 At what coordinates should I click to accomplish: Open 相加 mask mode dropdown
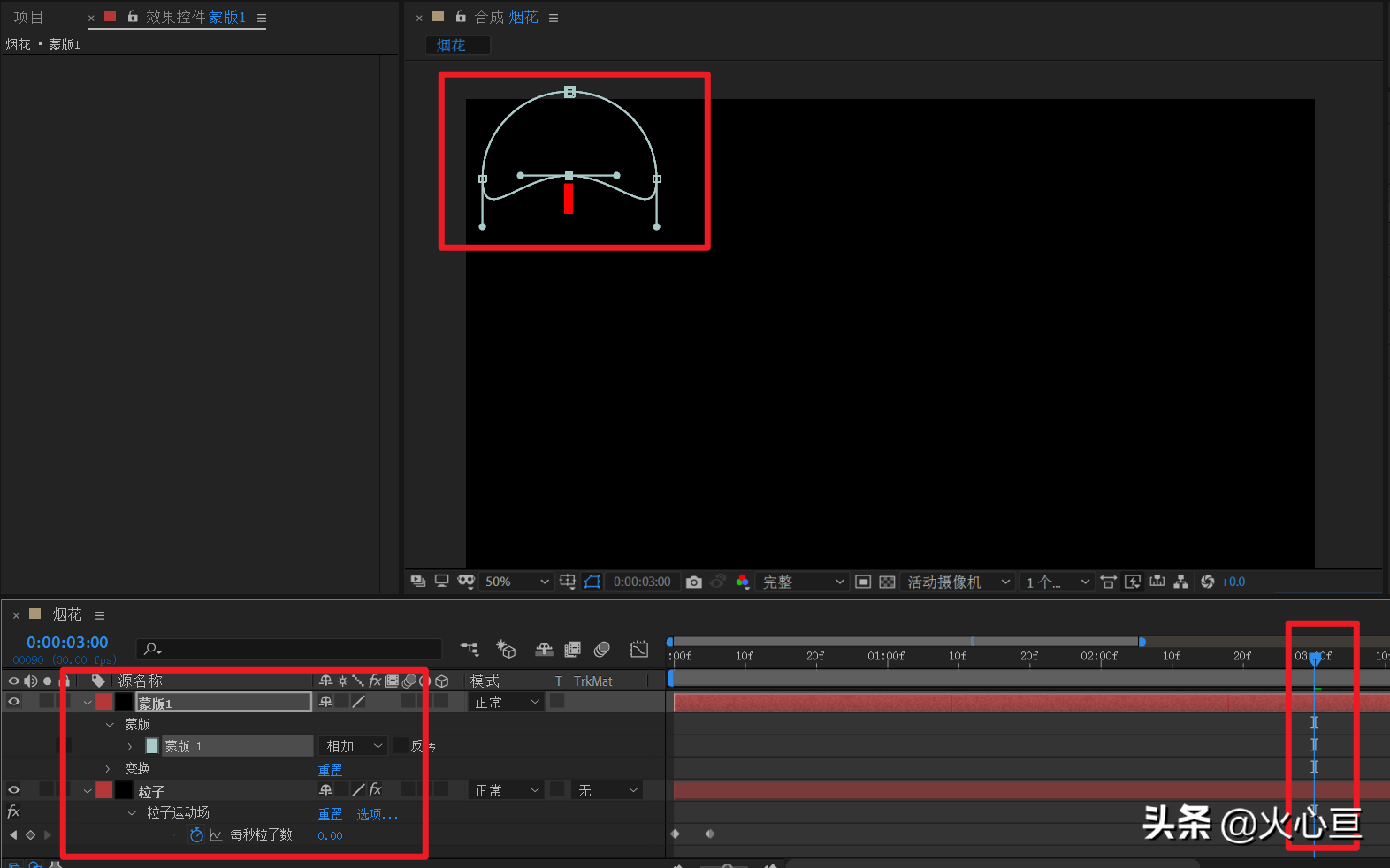[x=353, y=746]
